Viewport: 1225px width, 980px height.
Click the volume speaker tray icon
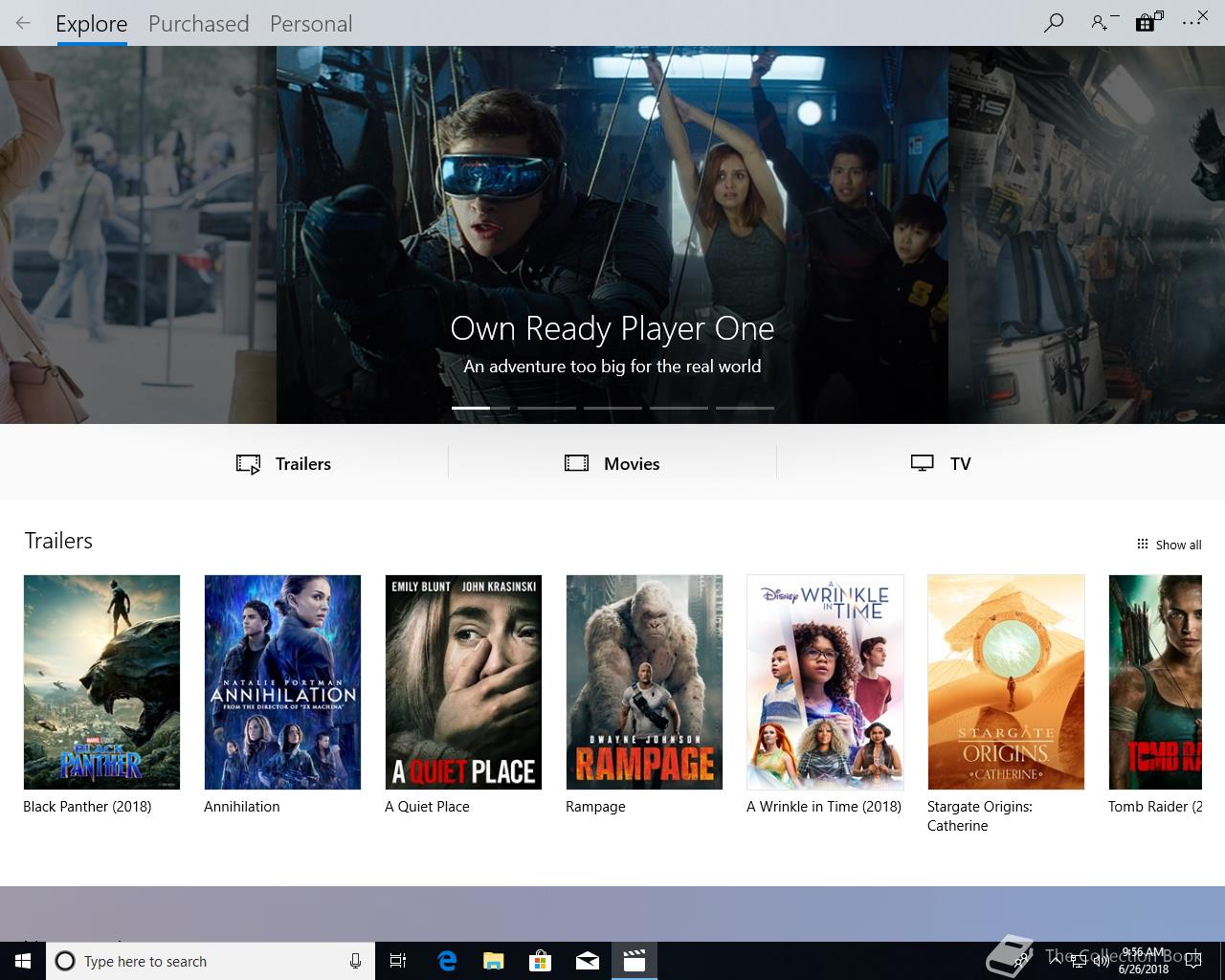tap(1100, 960)
